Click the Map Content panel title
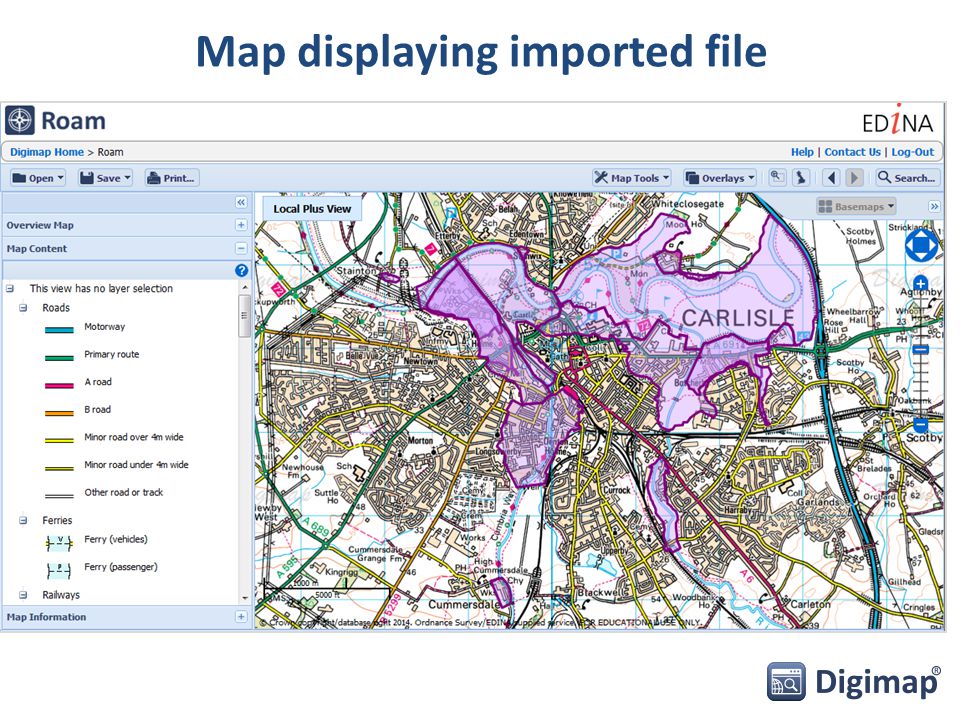Screen dimensions: 960x720 pos(37,249)
